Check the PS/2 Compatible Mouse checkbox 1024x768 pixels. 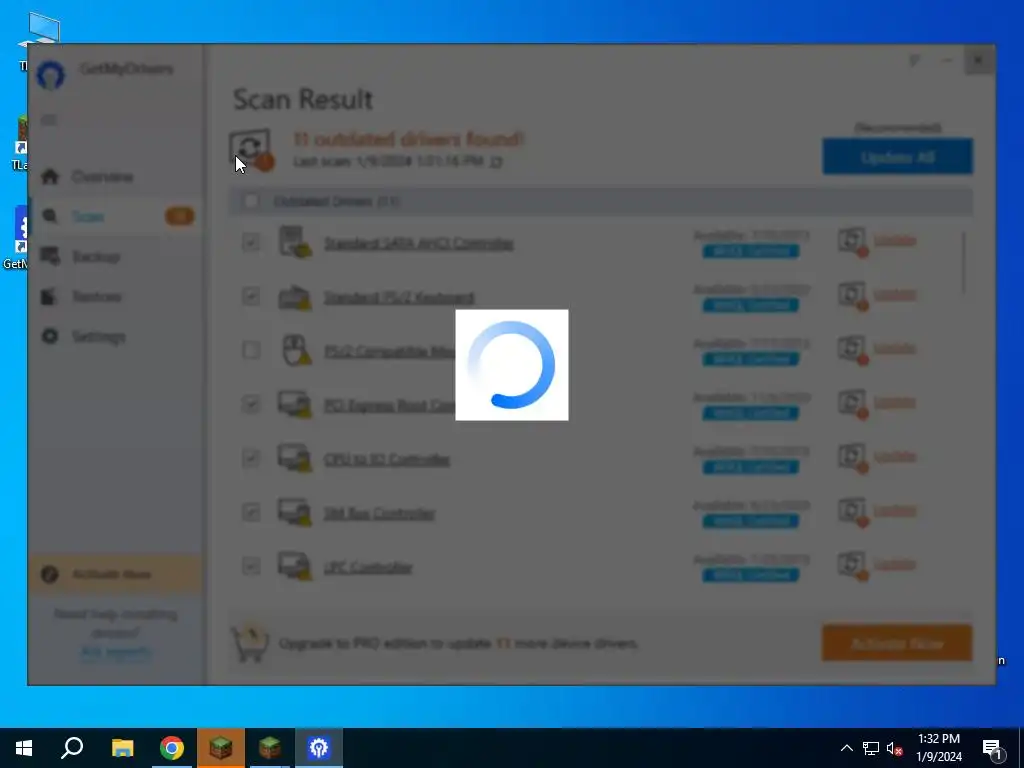pos(251,350)
